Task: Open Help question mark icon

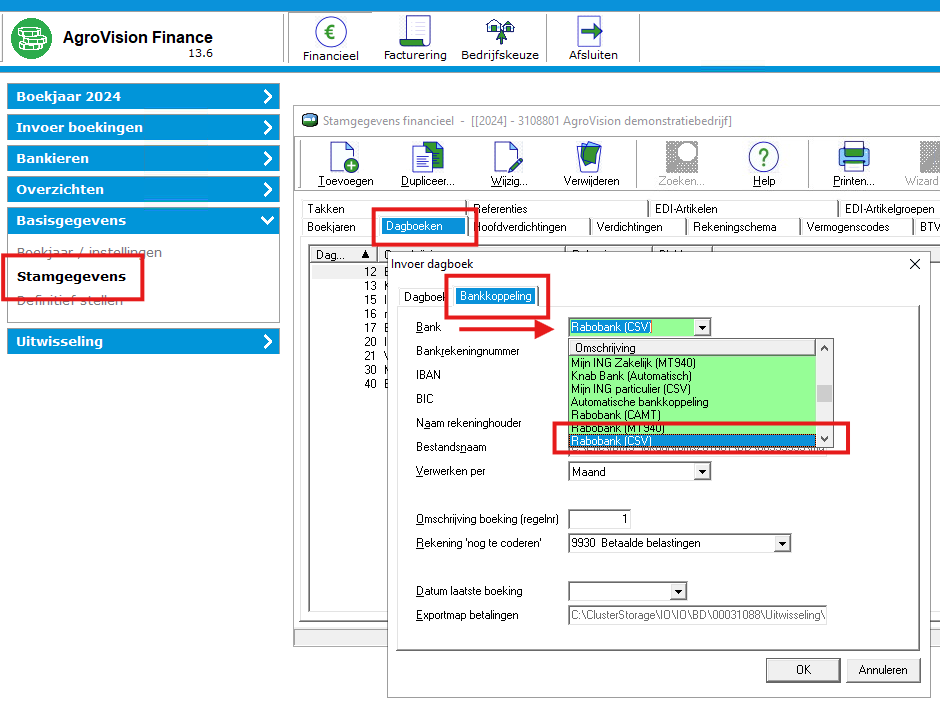Action: pos(764,157)
